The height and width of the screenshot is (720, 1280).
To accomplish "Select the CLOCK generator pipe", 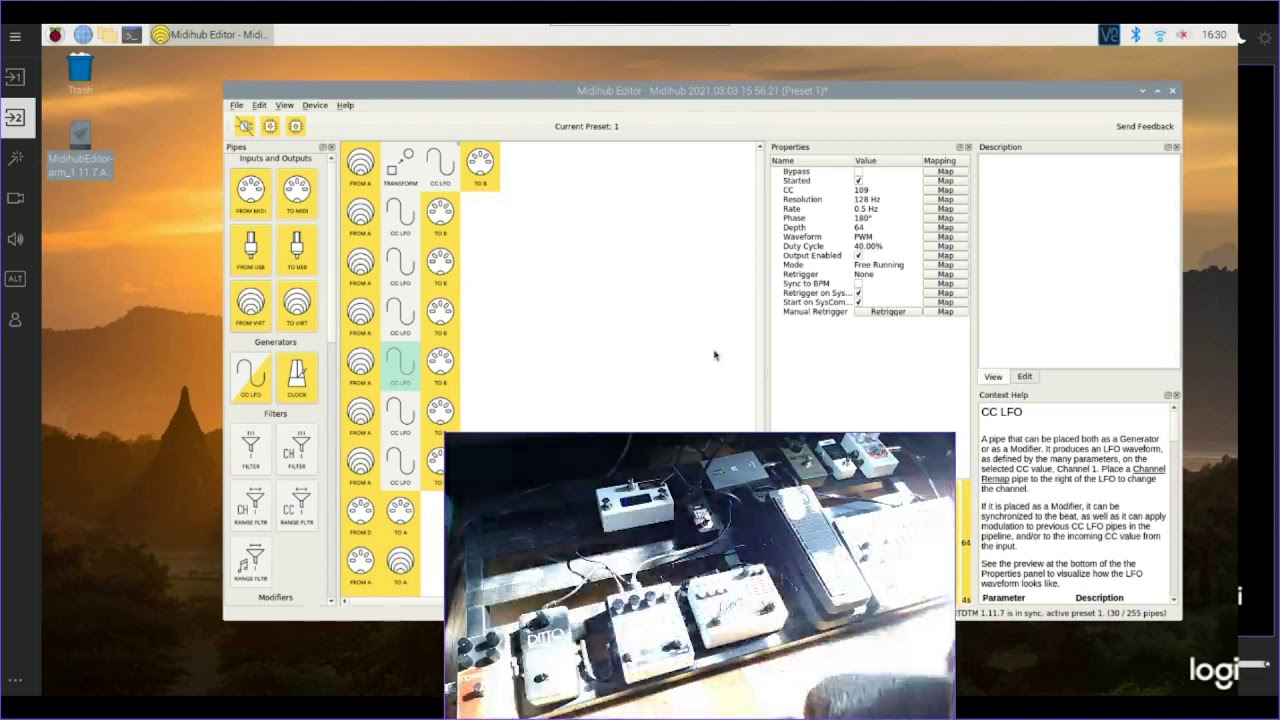I will coord(297,377).
